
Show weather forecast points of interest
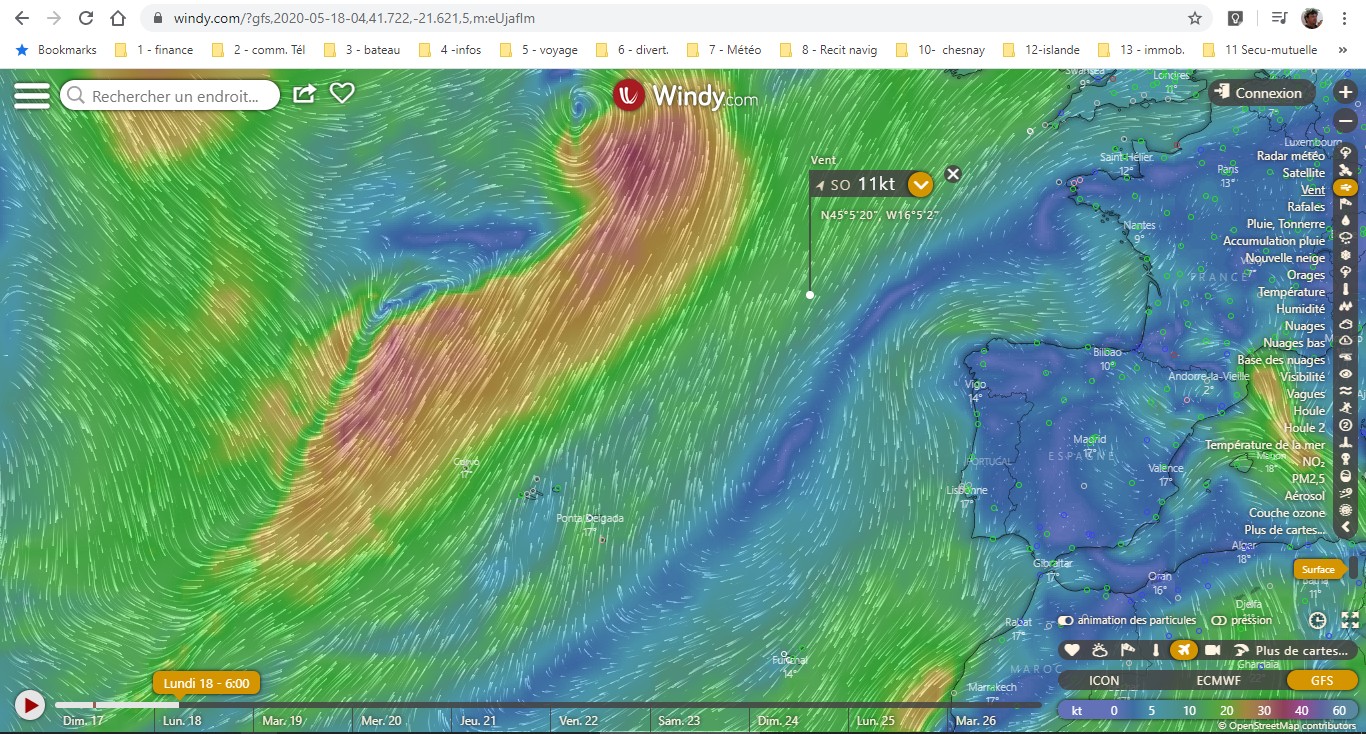coord(1100,650)
